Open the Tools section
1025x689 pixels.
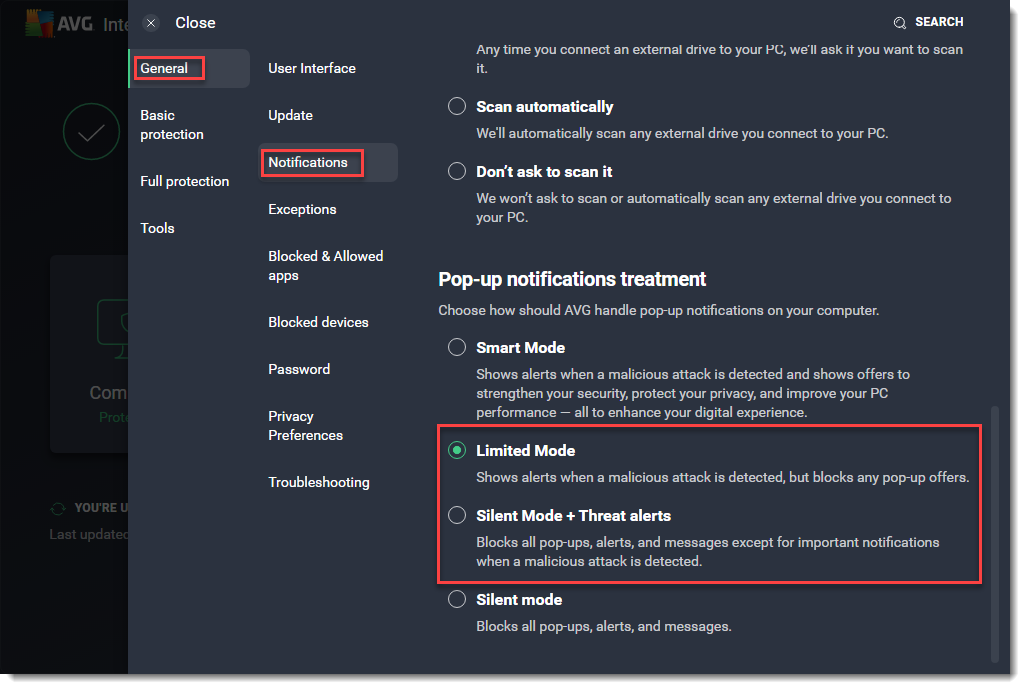pos(157,228)
